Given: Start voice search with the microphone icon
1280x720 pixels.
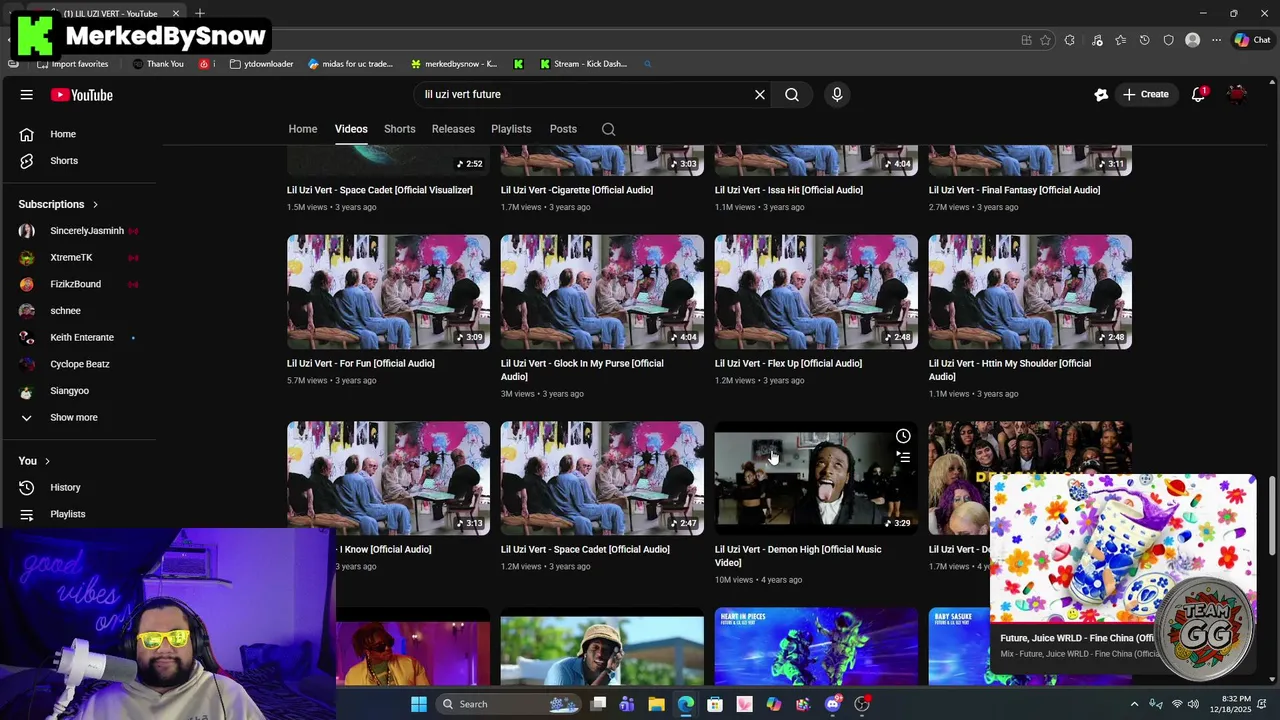Looking at the screenshot, I should click(x=837, y=95).
